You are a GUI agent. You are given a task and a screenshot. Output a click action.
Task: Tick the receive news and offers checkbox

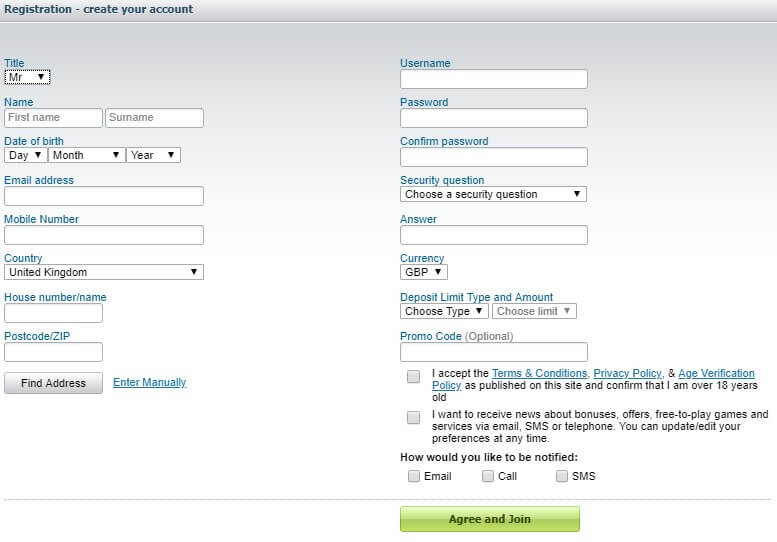click(414, 418)
